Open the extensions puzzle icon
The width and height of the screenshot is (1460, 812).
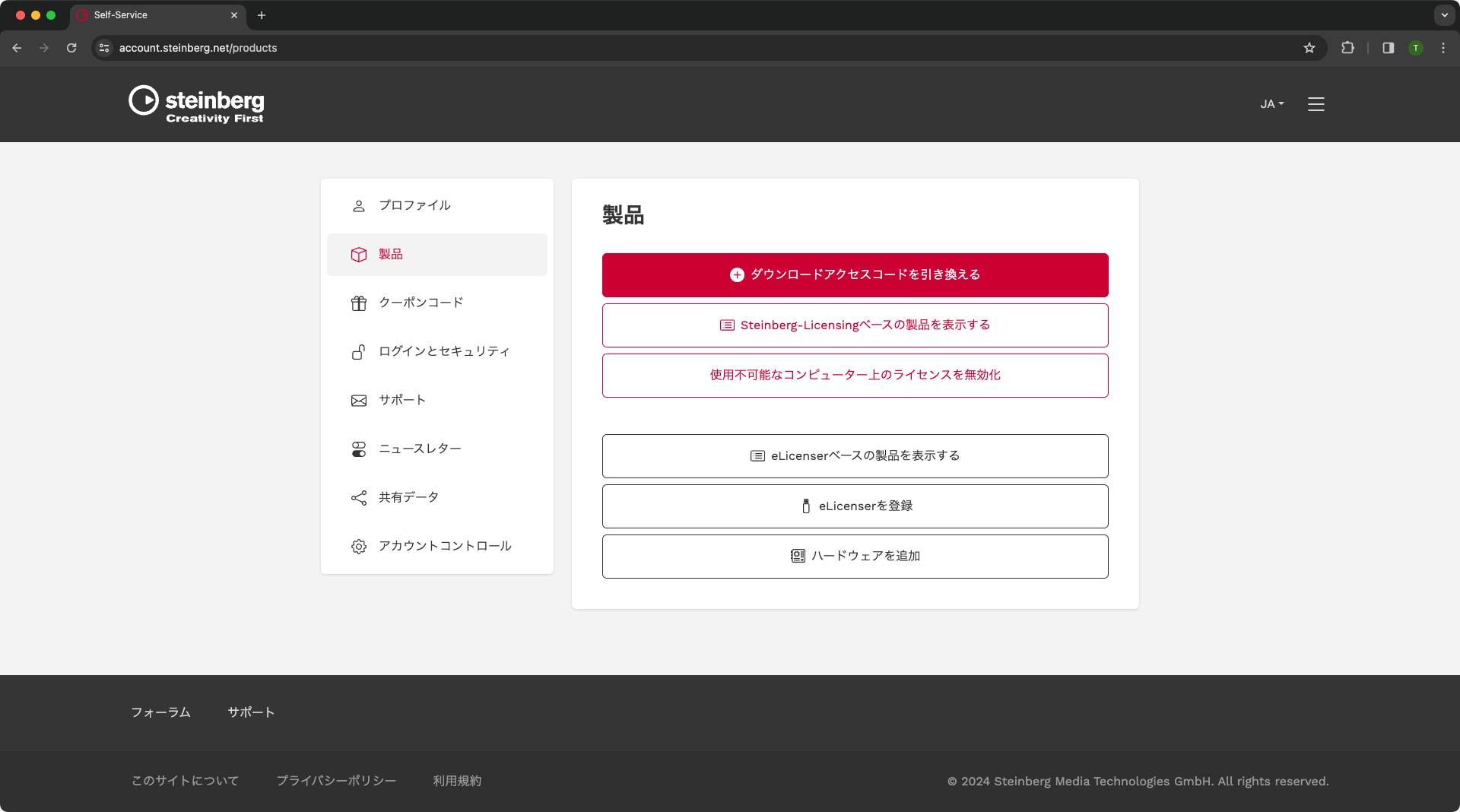pos(1347,48)
